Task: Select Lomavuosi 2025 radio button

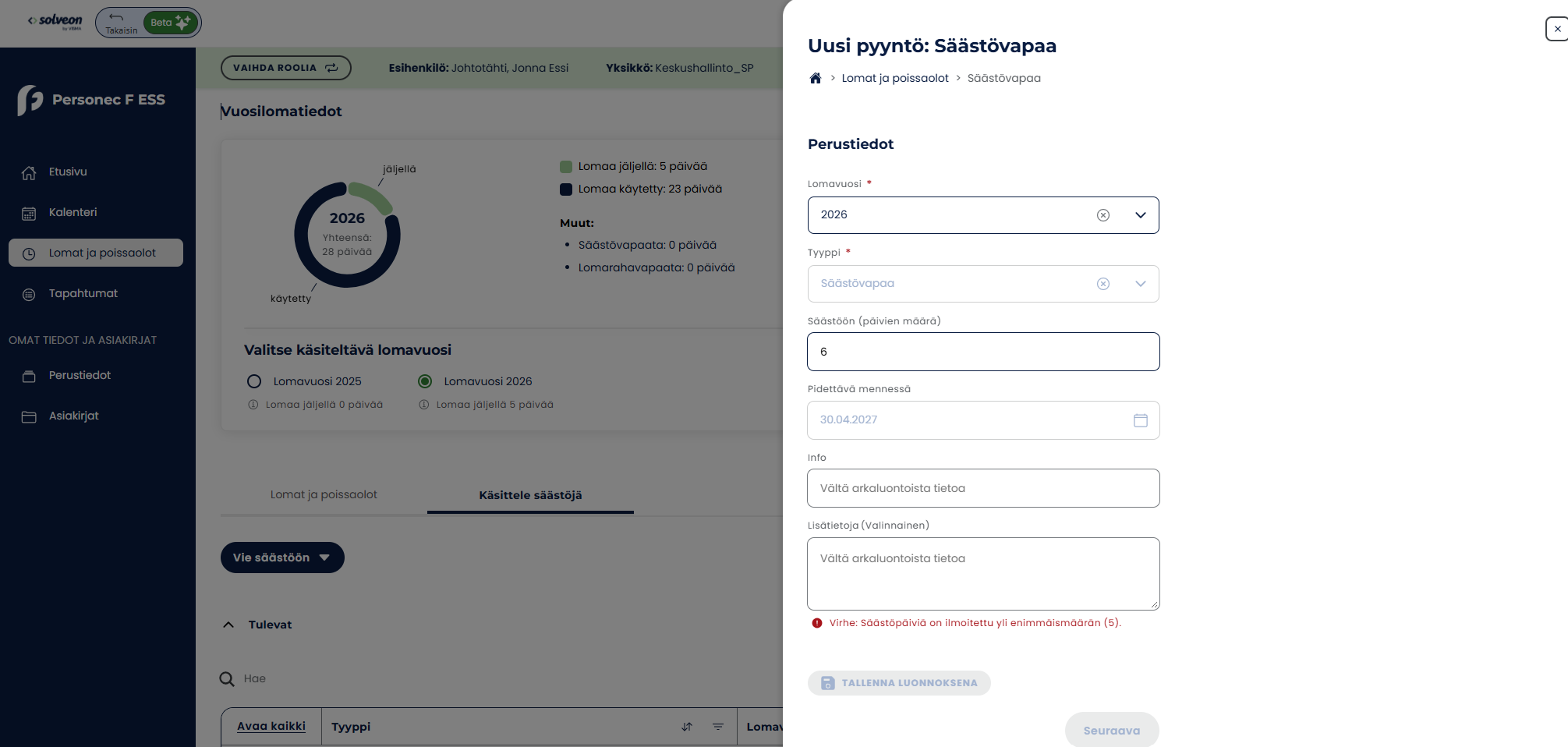Action: (x=254, y=381)
